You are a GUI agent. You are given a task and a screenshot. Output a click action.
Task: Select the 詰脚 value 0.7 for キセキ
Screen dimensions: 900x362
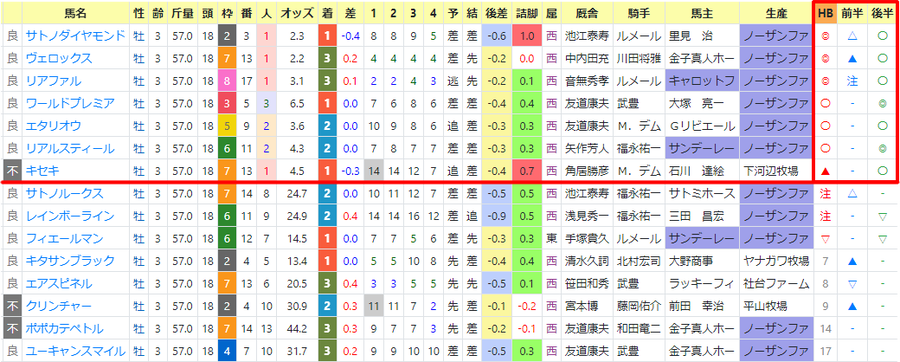pyautogui.click(x=526, y=171)
